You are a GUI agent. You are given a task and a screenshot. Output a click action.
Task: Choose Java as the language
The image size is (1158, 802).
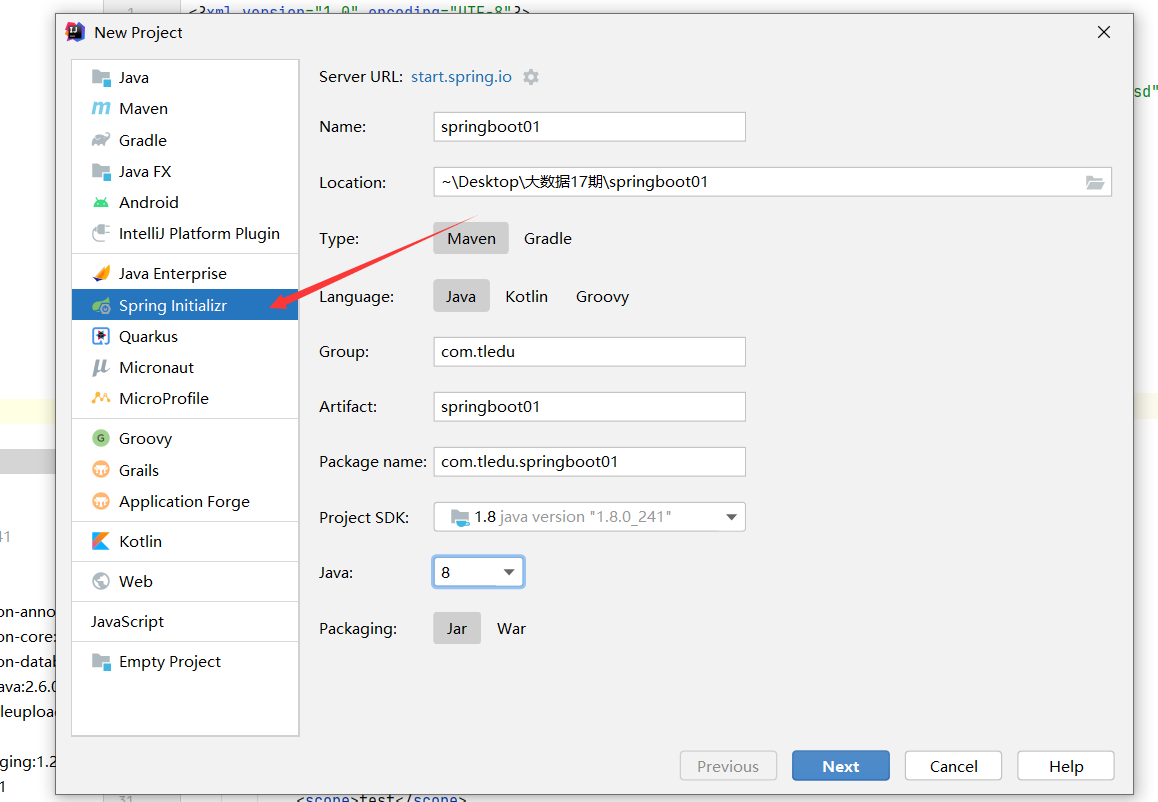click(x=461, y=296)
